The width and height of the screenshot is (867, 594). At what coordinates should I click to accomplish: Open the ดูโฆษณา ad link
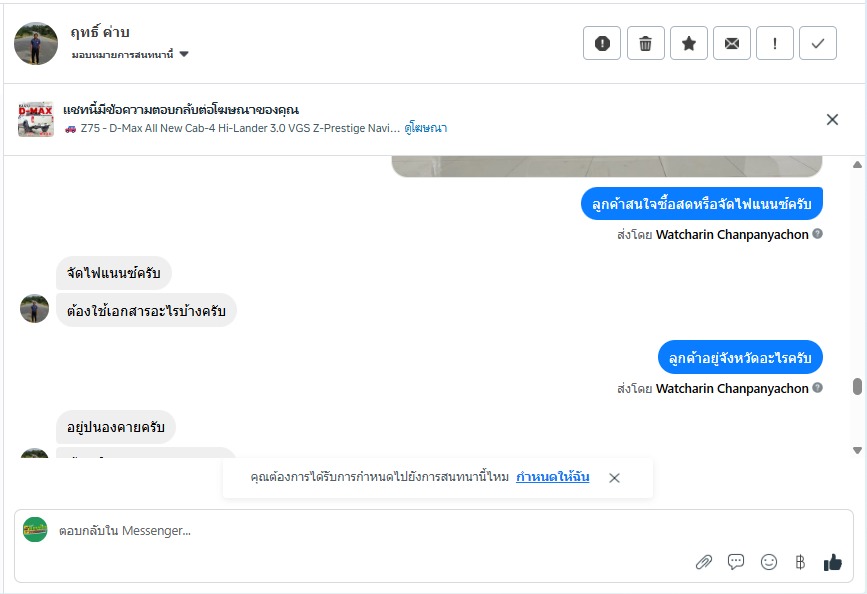coord(426,128)
